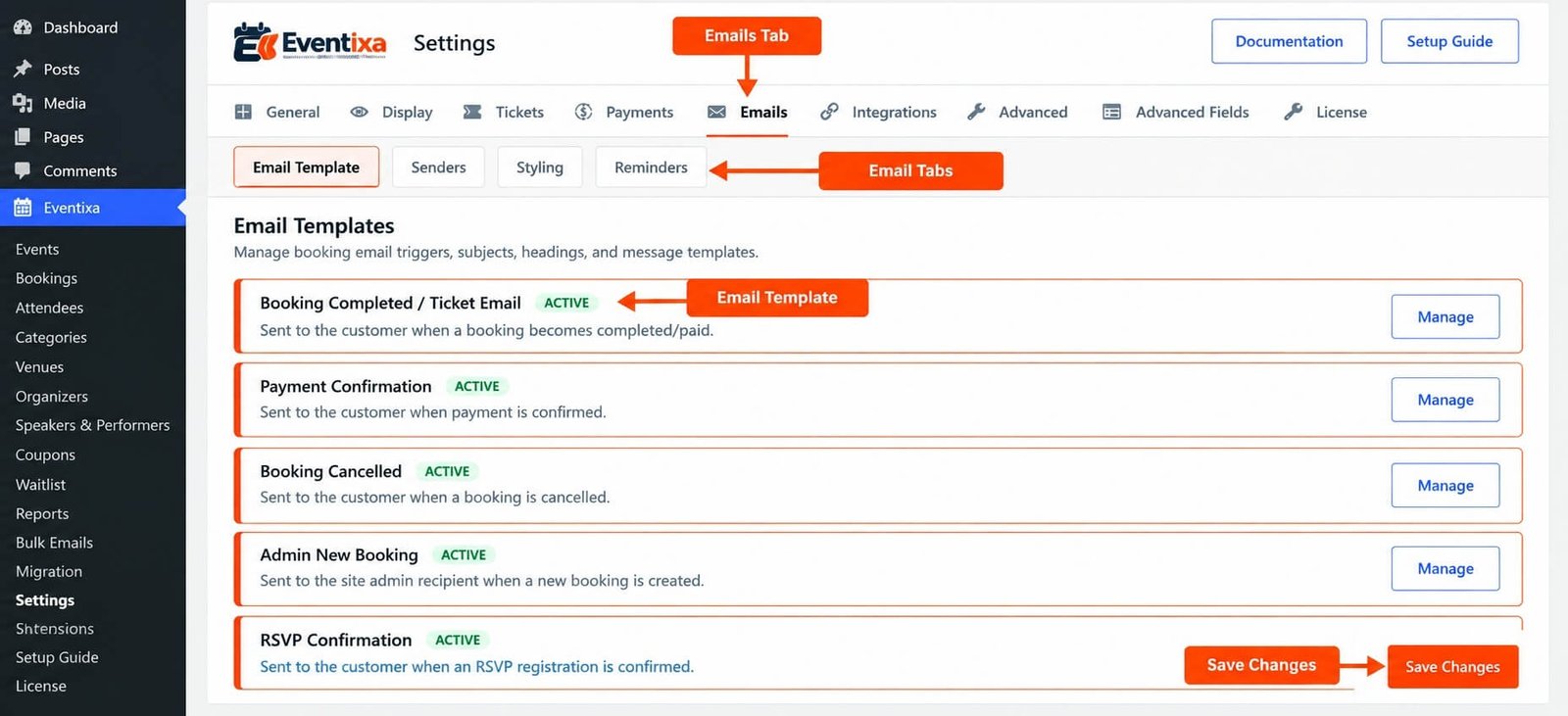The width and height of the screenshot is (1568, 716).
Task: Manage the Booking Cancelled template
Action: tap(1445, 485)
